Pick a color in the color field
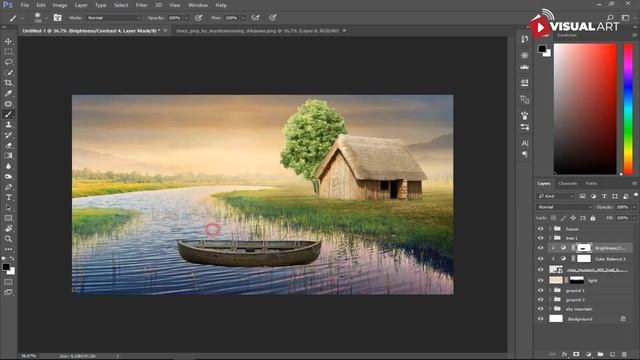Image resolution: width=640 pixels, height=360 pixels. click(x=585, y=109)
